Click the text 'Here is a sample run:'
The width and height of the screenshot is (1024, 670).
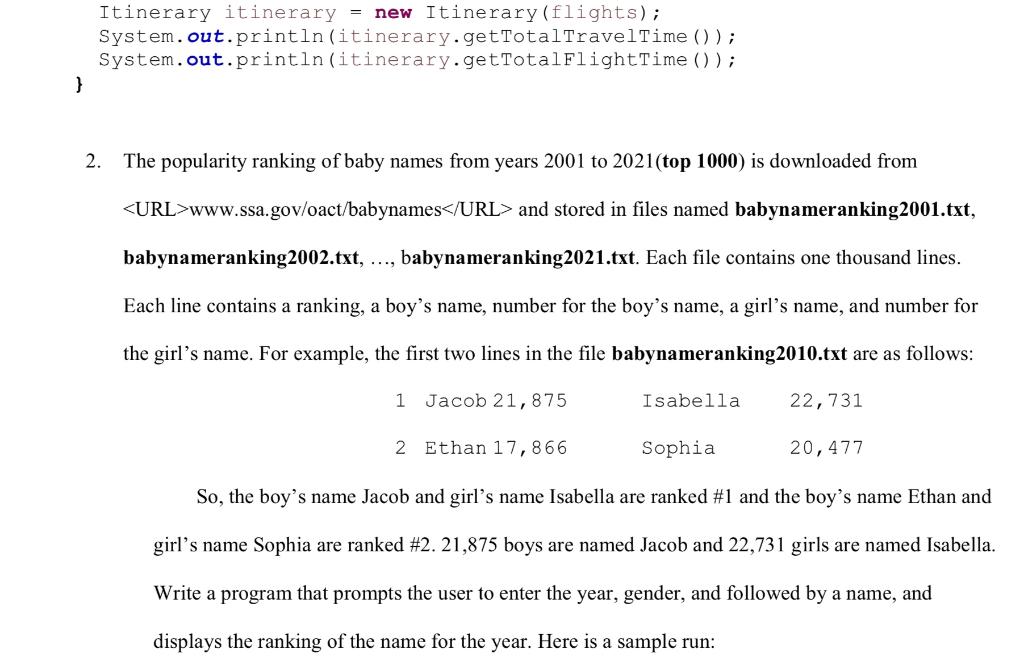point(626,642)
